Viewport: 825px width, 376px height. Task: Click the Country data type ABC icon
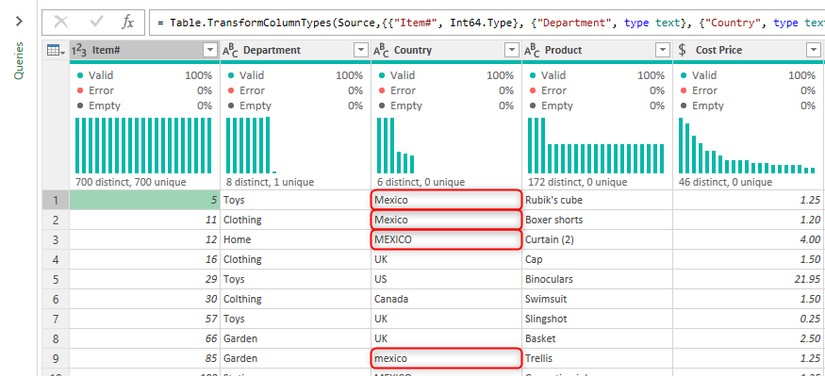click(x=381, y=50)
